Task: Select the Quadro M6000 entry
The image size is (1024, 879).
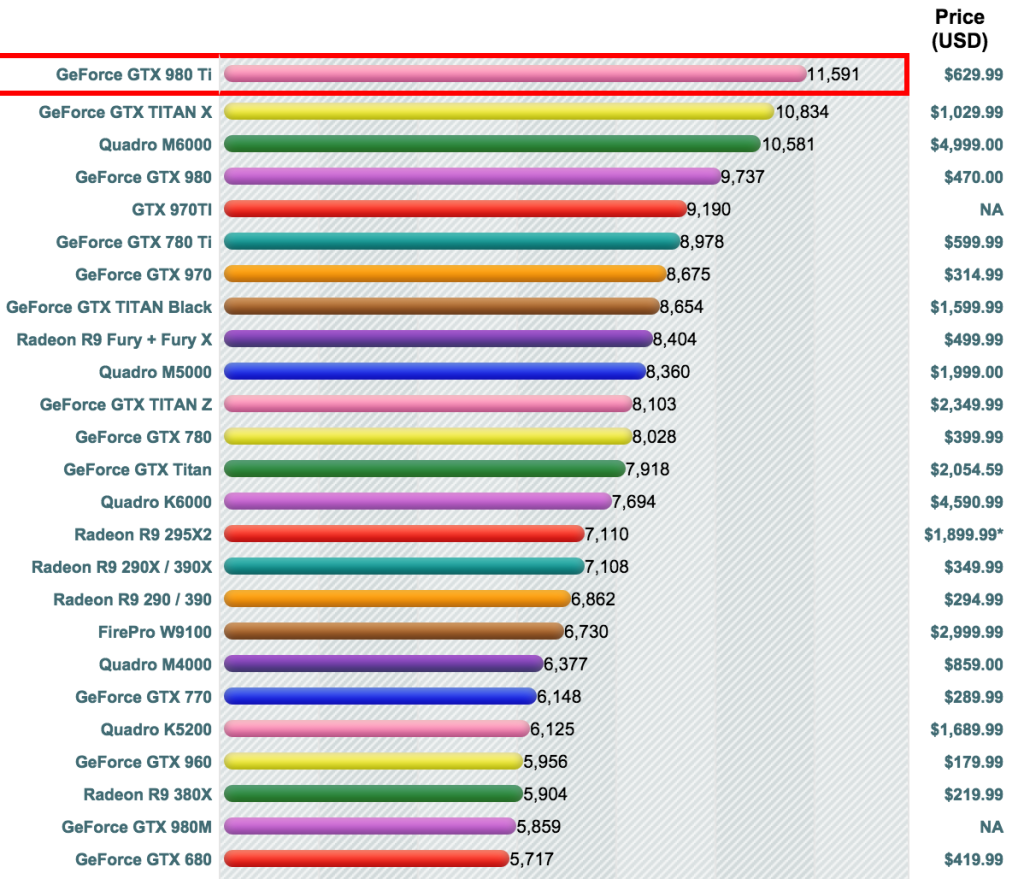Action: pos(155,145)
